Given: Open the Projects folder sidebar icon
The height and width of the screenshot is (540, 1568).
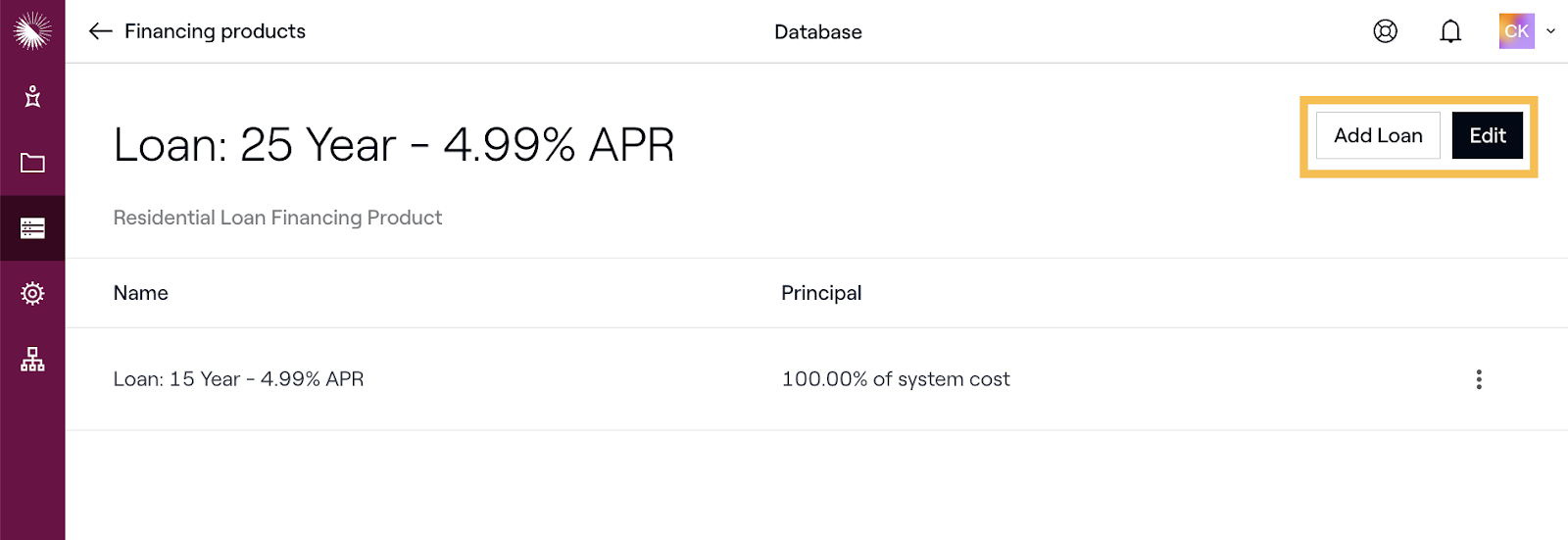Looking at the screenshot, I should click(32, 163).
